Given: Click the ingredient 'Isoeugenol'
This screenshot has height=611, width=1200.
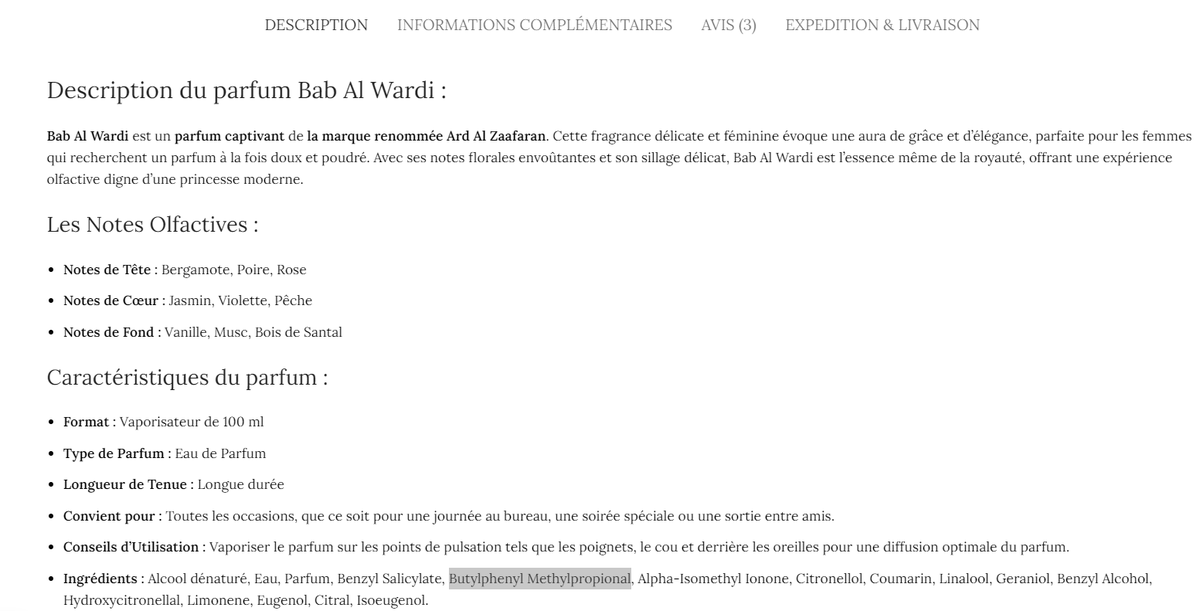Looking at the screenshot, I should (390, 601).
